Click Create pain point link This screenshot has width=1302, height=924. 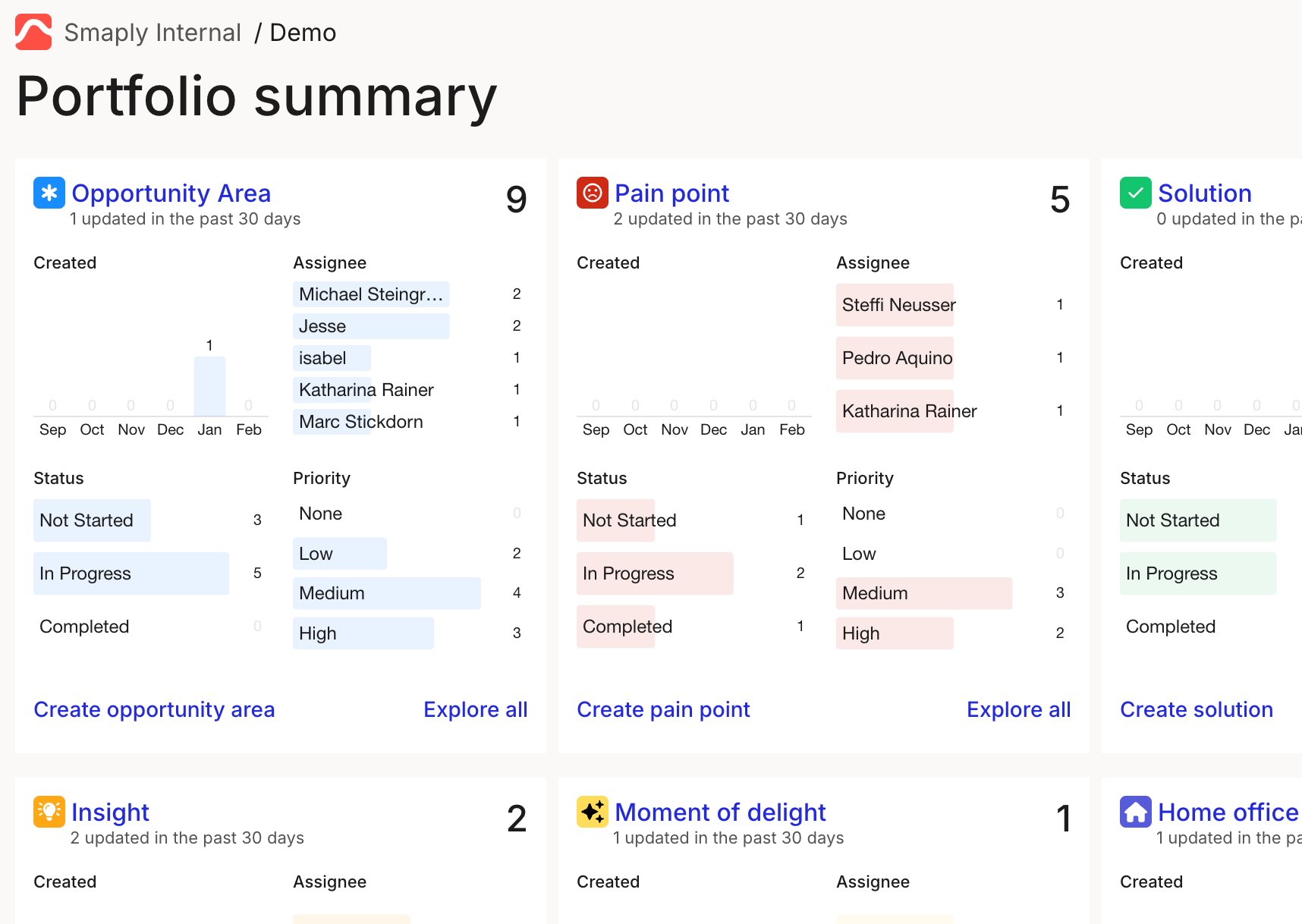coord(663,709)
